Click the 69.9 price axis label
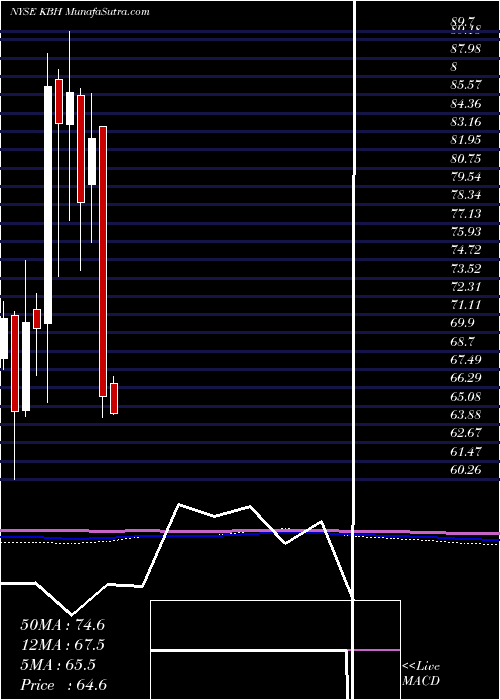500x700 pixels. coord(462,323)
